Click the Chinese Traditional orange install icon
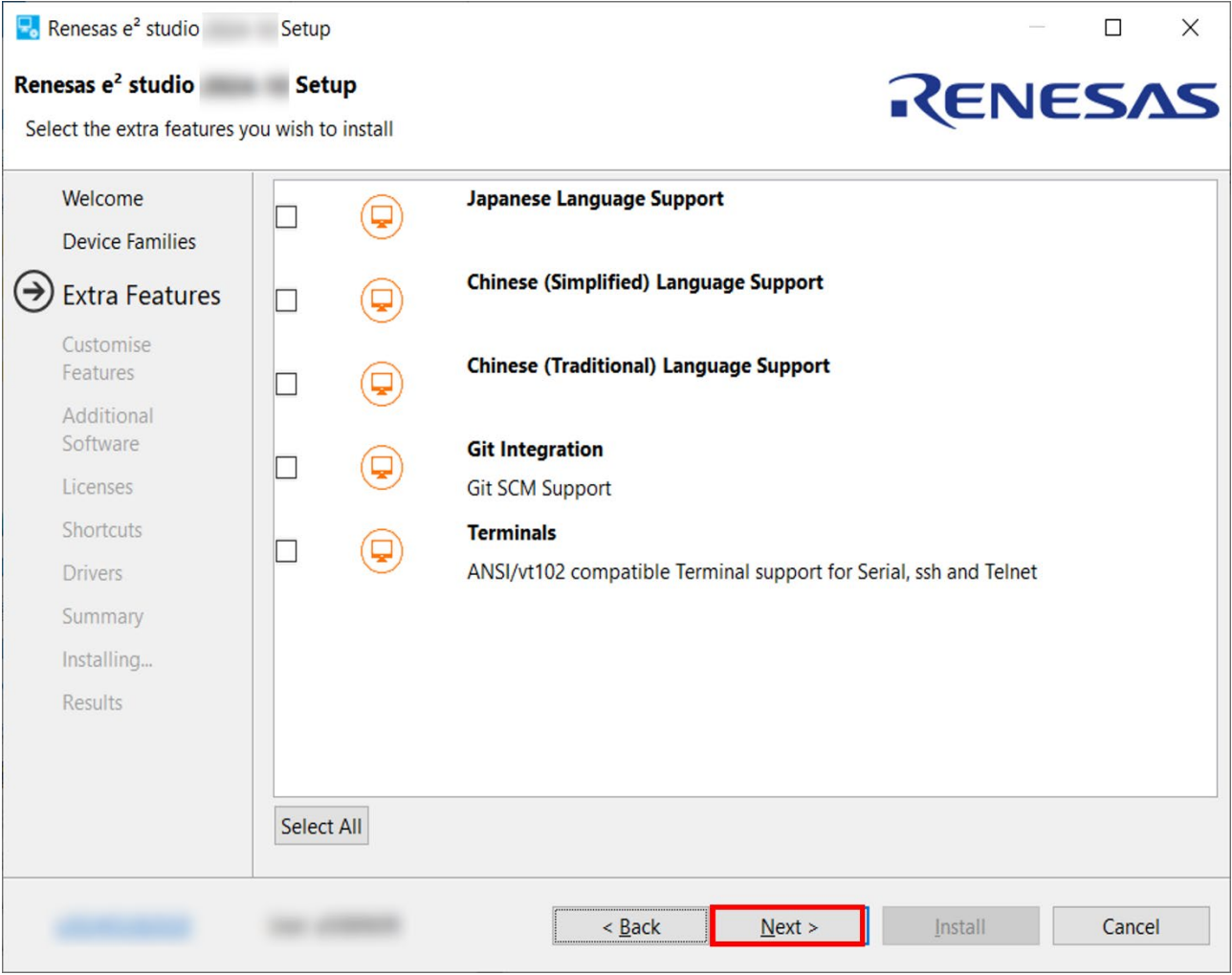 coord(381,384)
